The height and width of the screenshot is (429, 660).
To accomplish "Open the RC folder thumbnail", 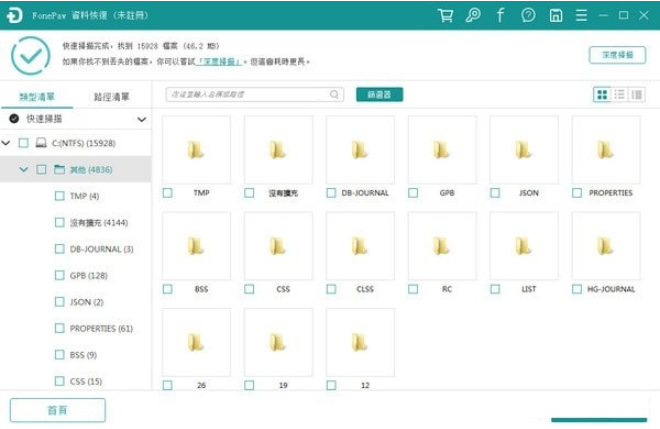I will click(442, 246).
